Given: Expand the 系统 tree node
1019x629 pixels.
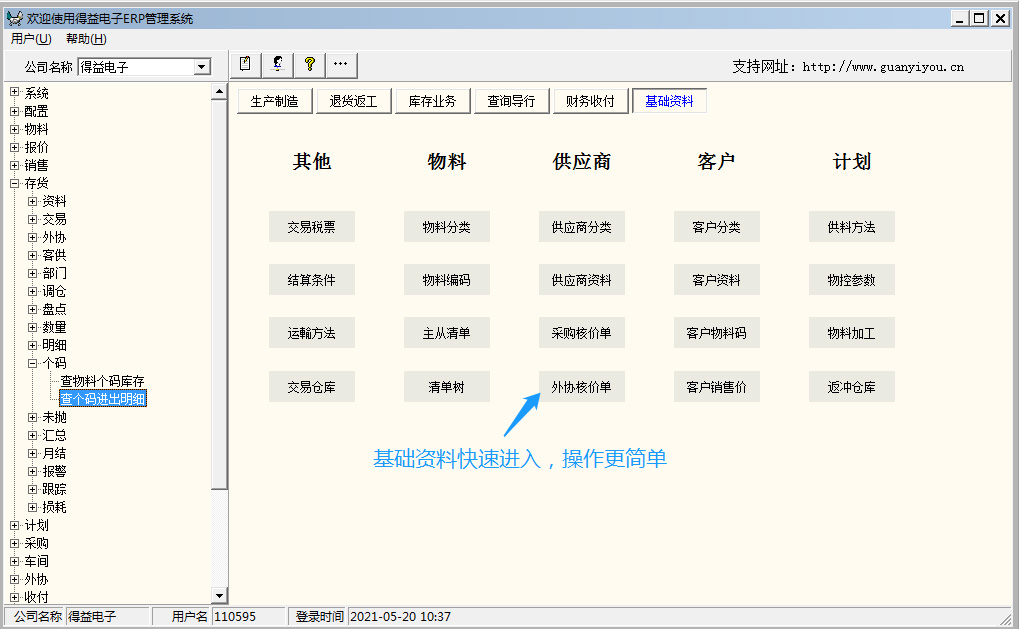Looking at the screenshot, I should point(15,93).
